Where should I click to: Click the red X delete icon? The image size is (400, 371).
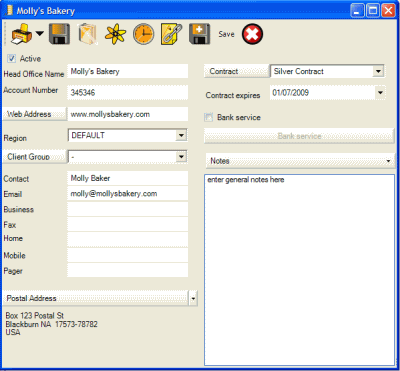click(252, 34)
